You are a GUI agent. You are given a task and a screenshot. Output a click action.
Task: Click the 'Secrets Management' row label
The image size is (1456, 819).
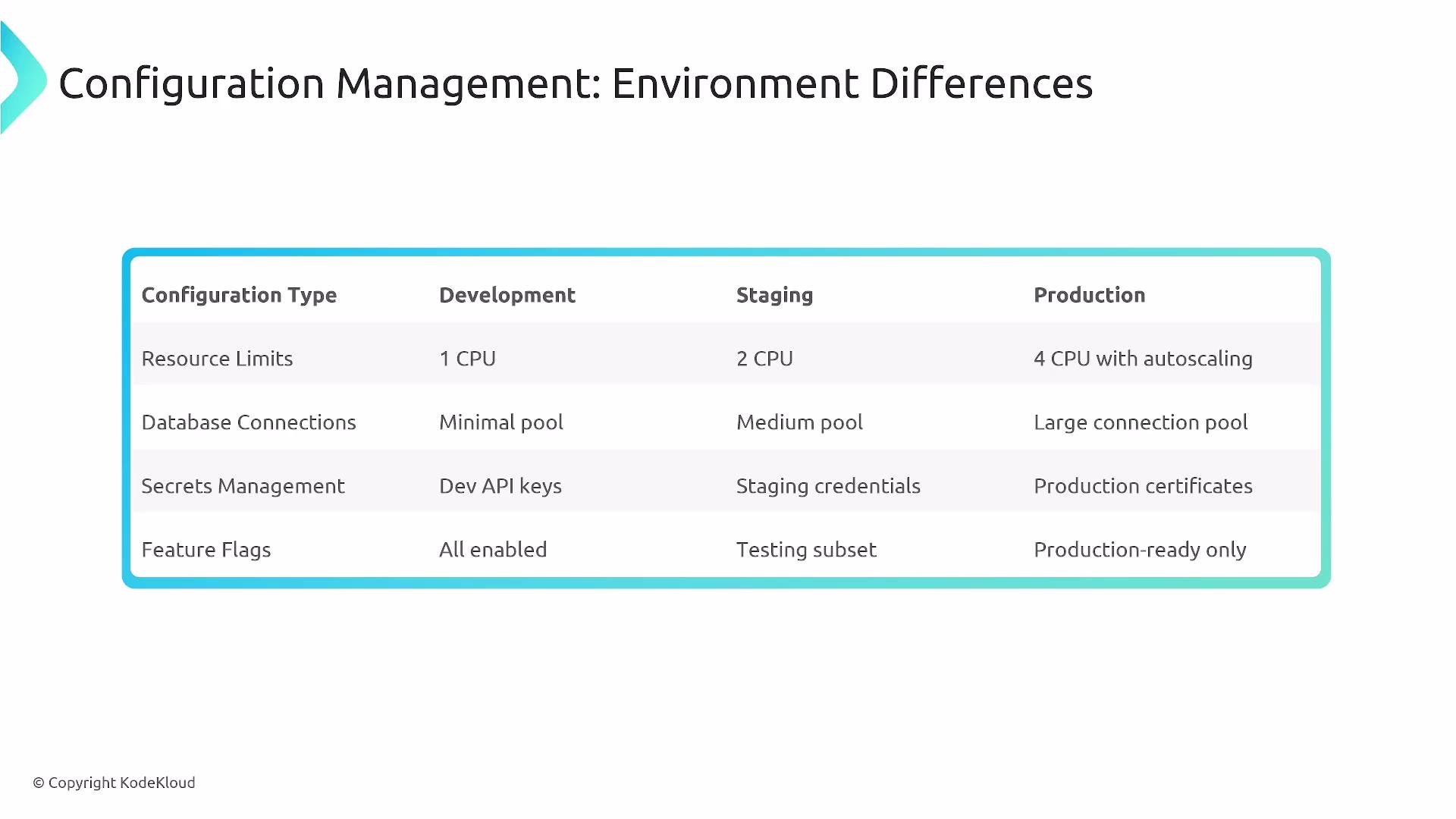pyautogui.click(x=243, y=487)
